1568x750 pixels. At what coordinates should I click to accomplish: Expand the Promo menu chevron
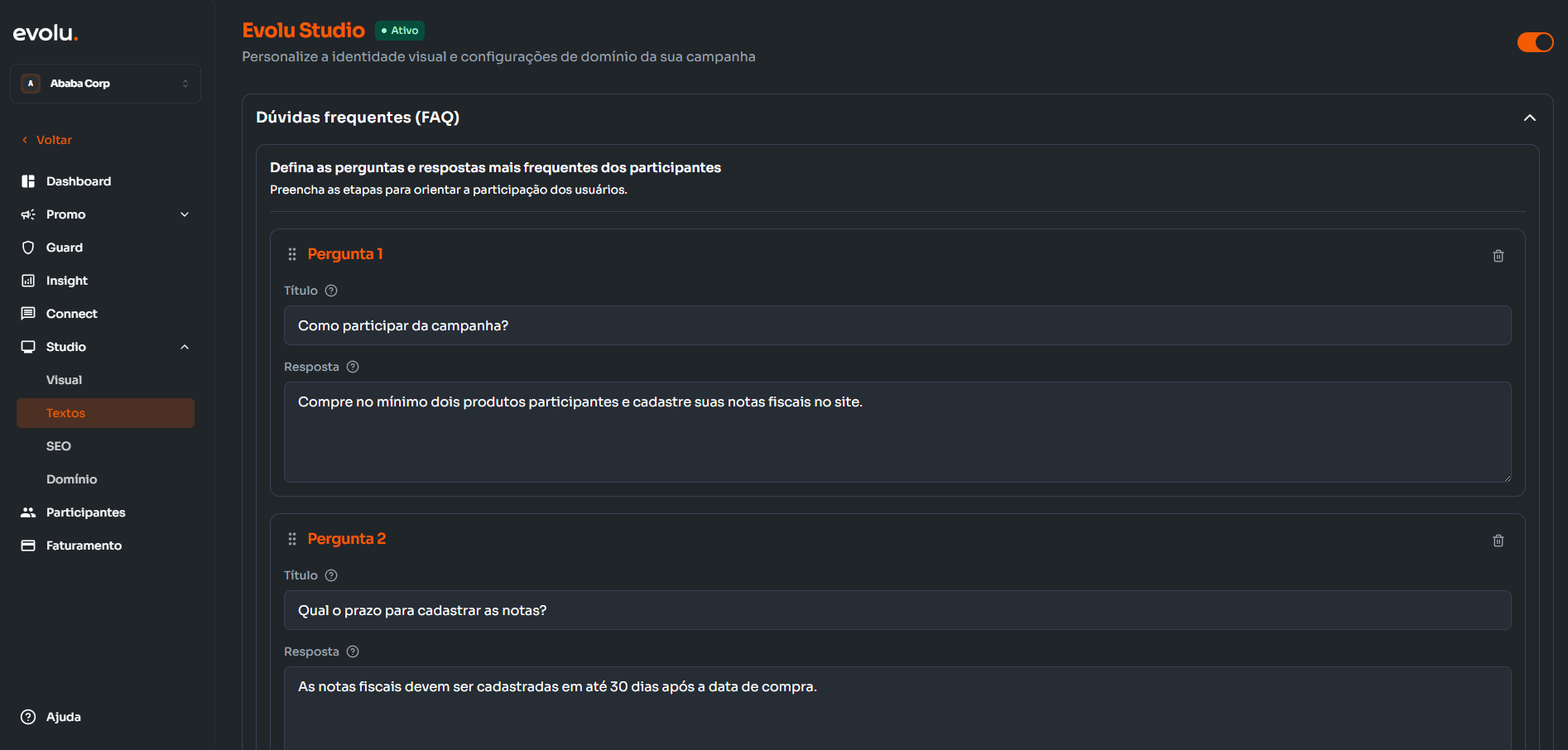(185, 214)
